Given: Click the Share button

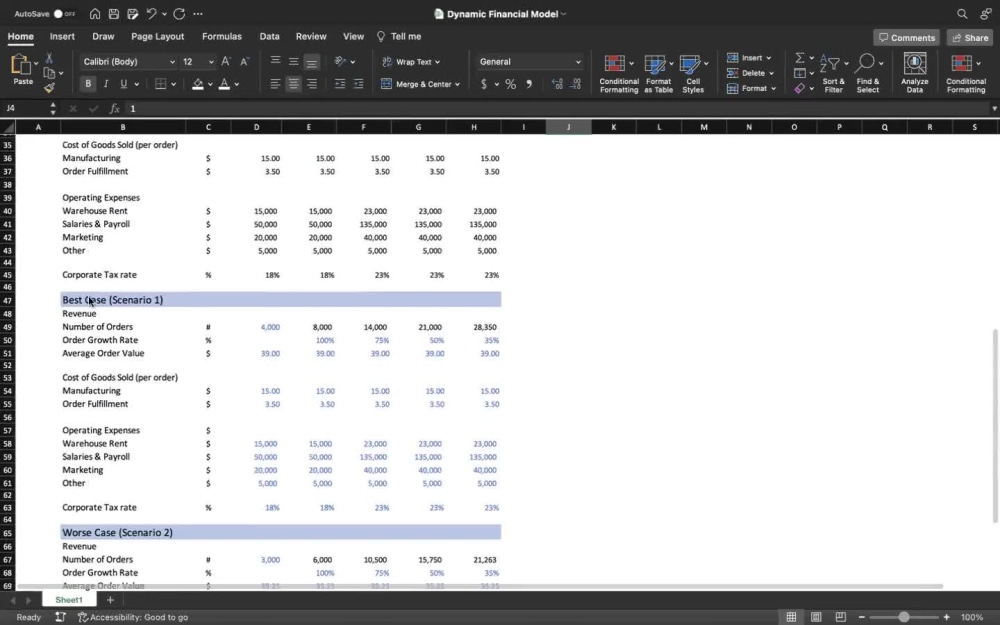Looking at the screenshot, I should coord(968,37).
